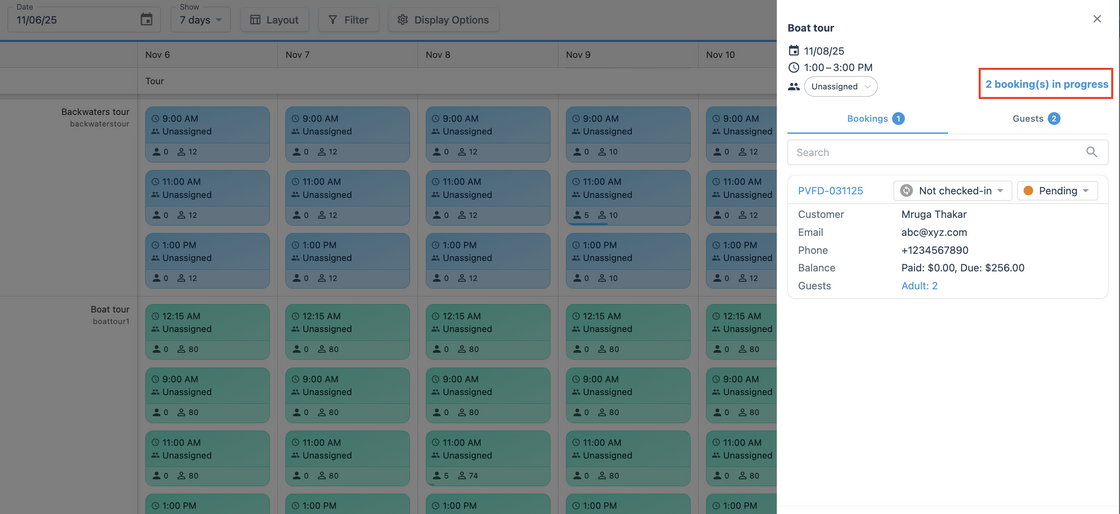
Task: Click the Display Options gear icon
Action: (x=403, y=20)
